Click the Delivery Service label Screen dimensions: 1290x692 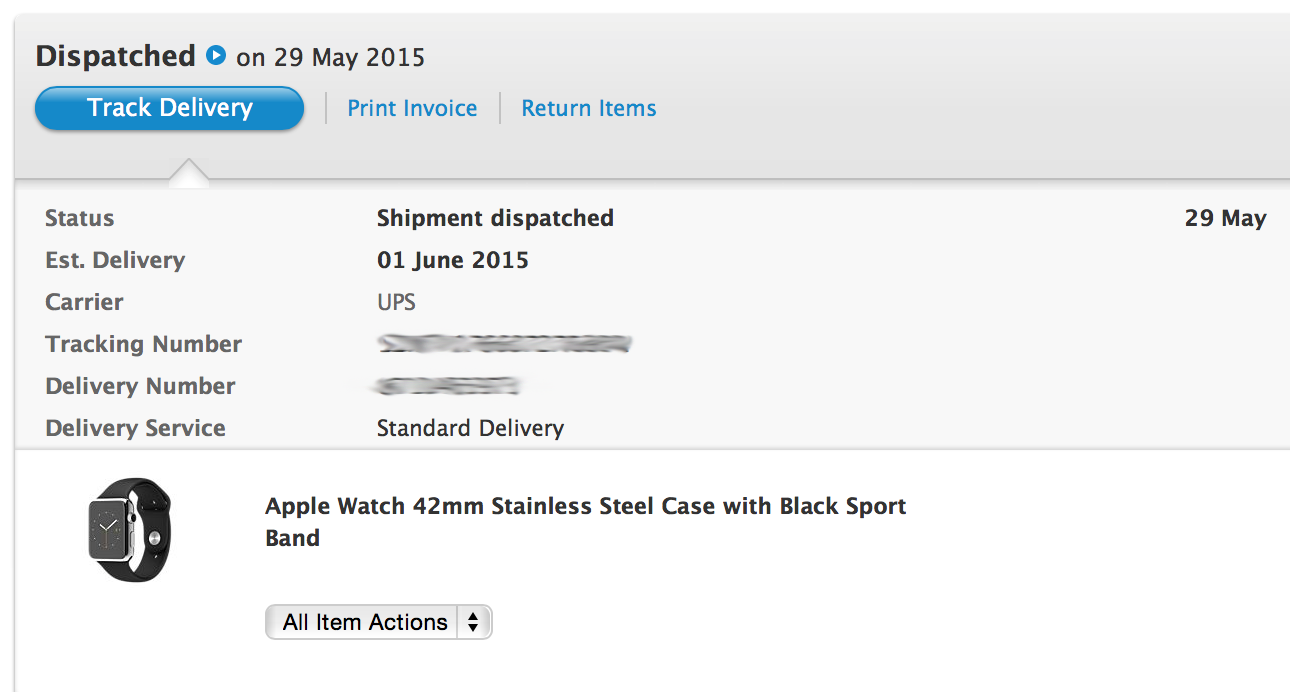click(135, 428)
